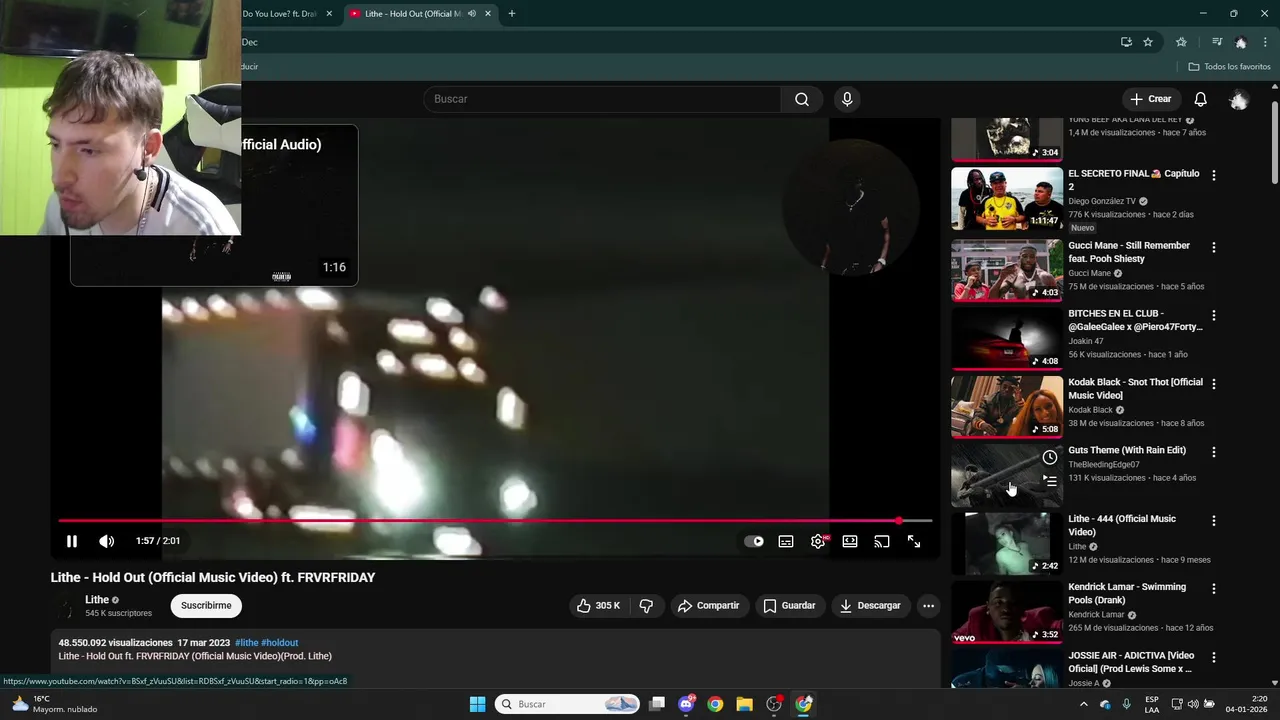Show hidden system tray icons

[1083, 704]
